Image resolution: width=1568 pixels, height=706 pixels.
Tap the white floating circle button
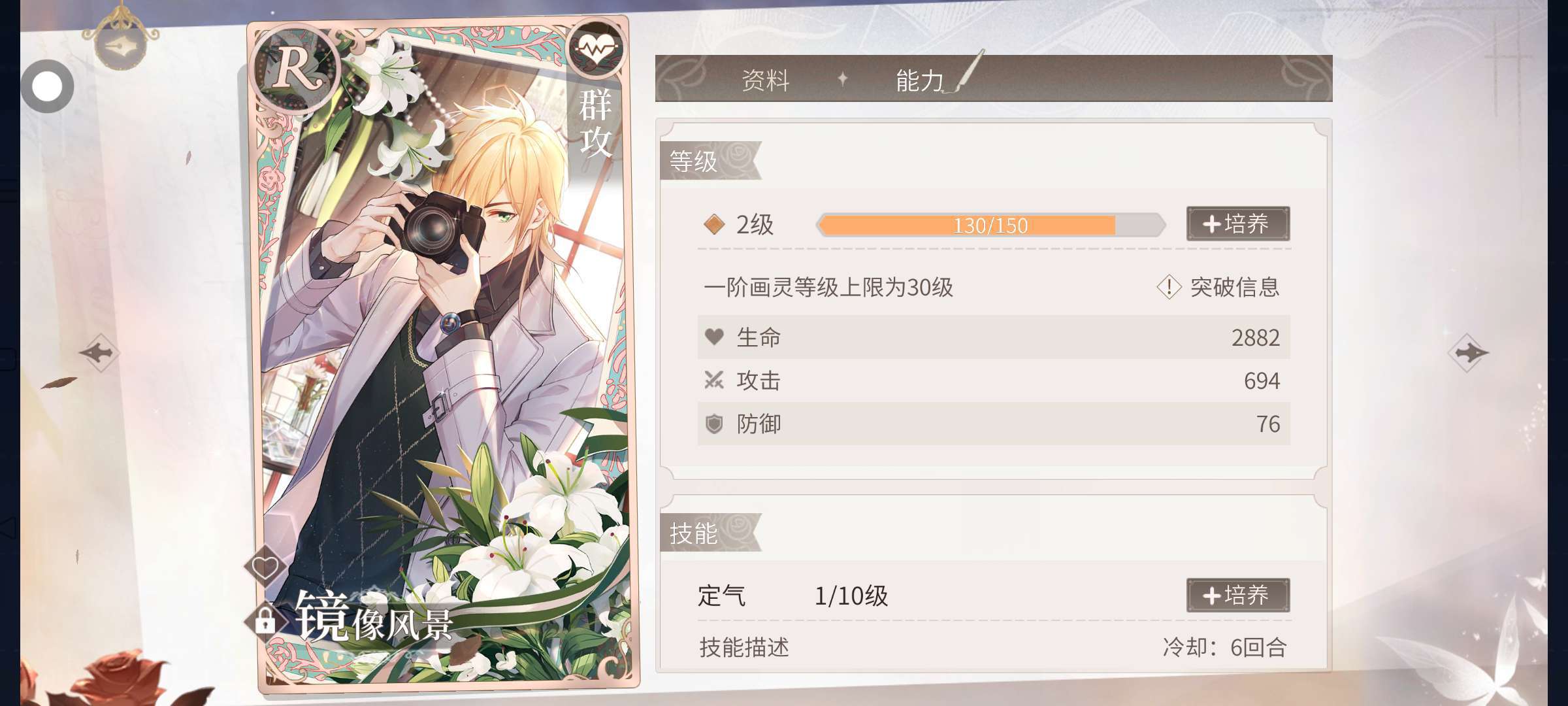click(47, 86)
